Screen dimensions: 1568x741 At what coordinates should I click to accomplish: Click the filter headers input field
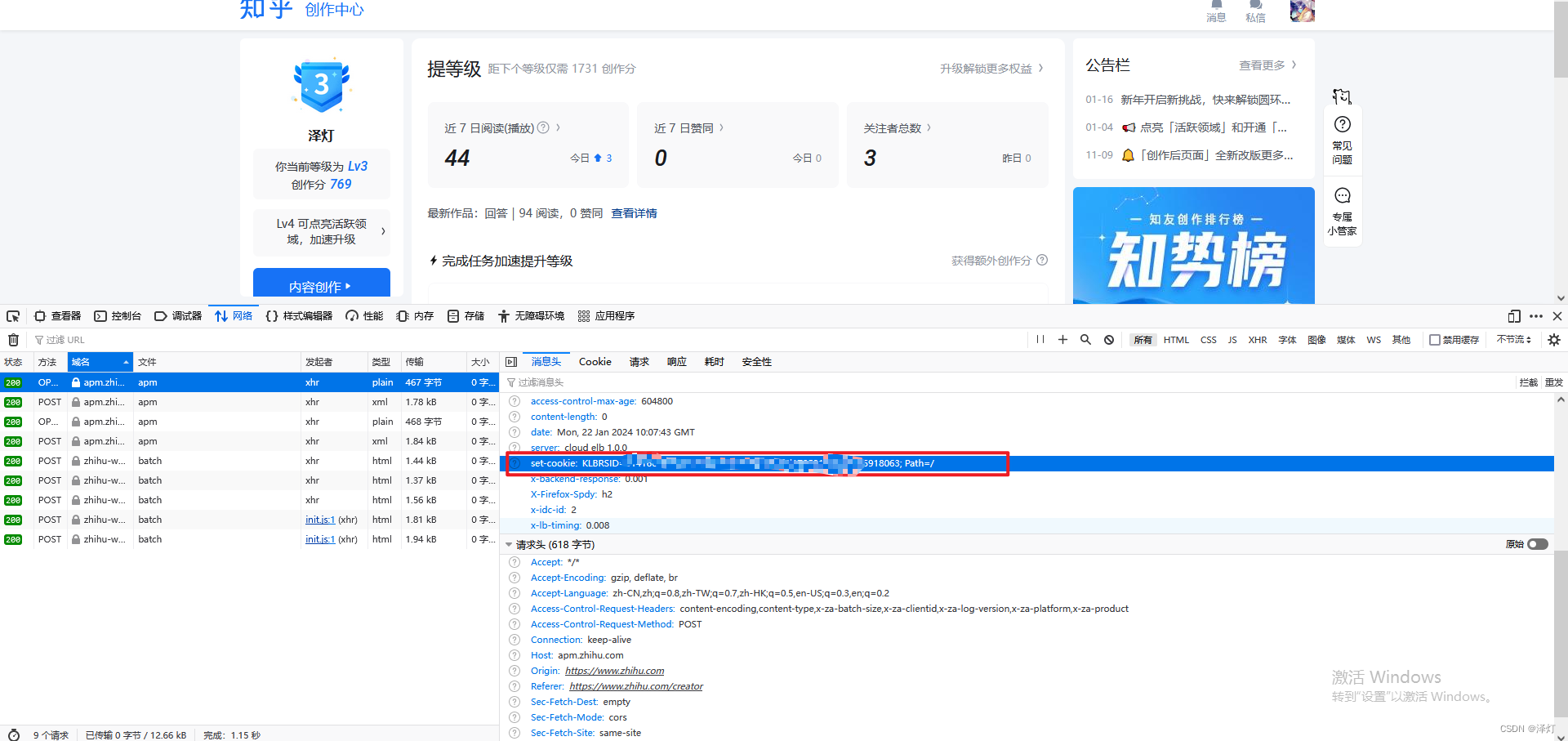(1004, 382)
